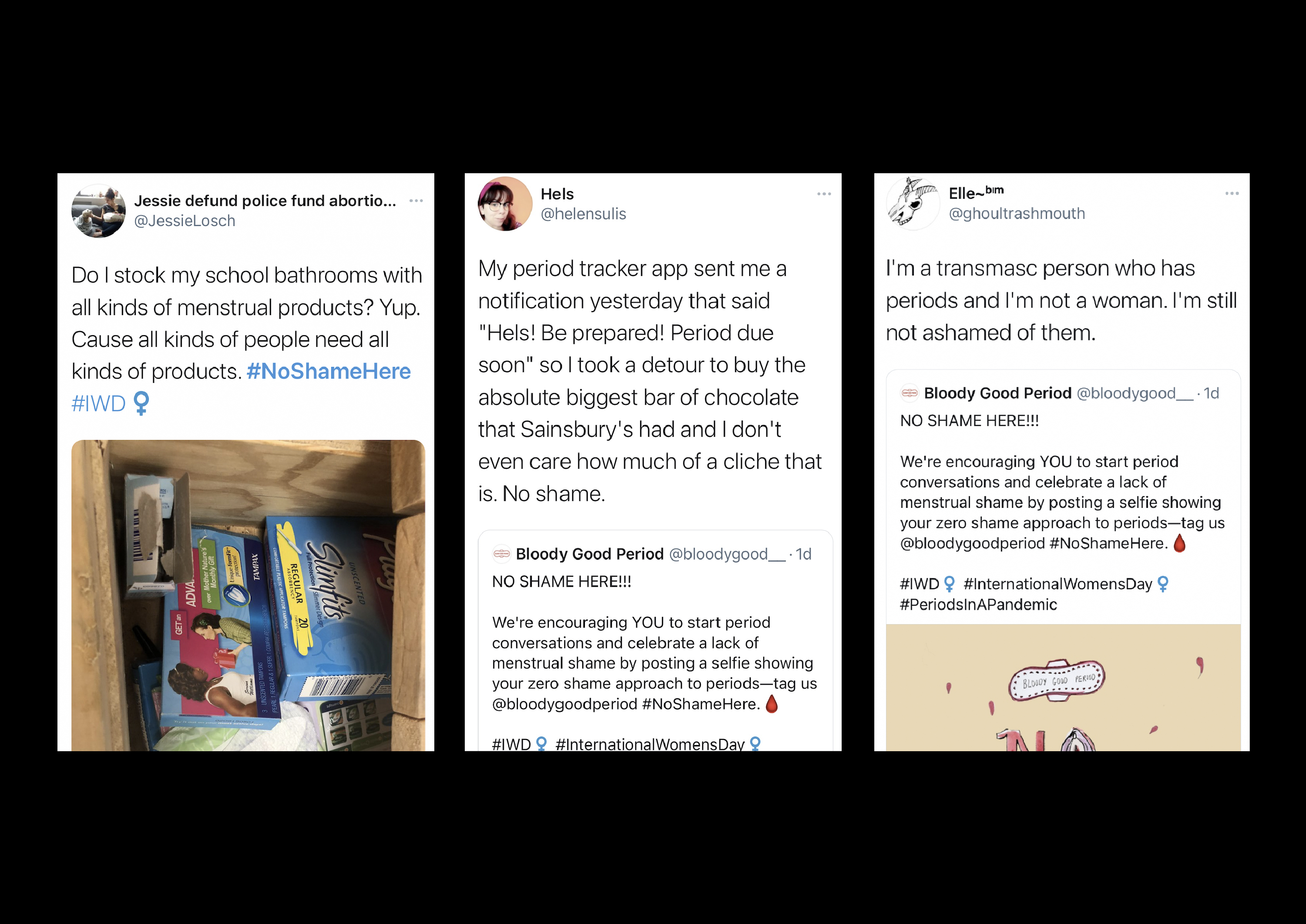Click the Hels display name
Screen dimensions: 1306x924
[557, 194]
